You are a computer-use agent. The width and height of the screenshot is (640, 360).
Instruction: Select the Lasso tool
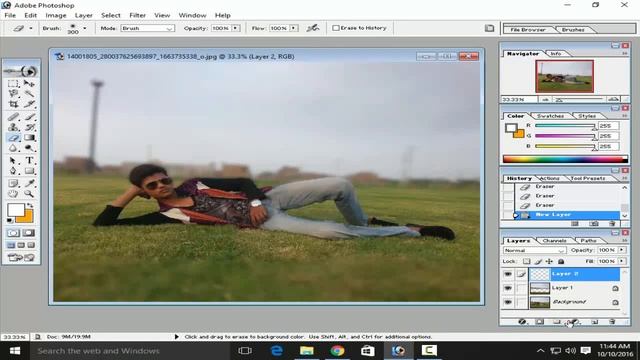(x=13, y=94)
